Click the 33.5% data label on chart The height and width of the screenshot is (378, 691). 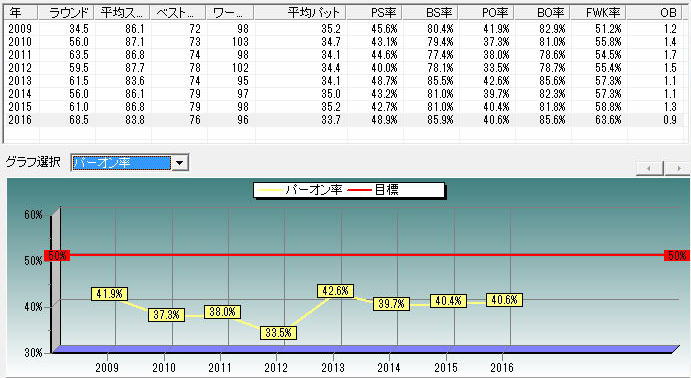[x=279, y=333]
